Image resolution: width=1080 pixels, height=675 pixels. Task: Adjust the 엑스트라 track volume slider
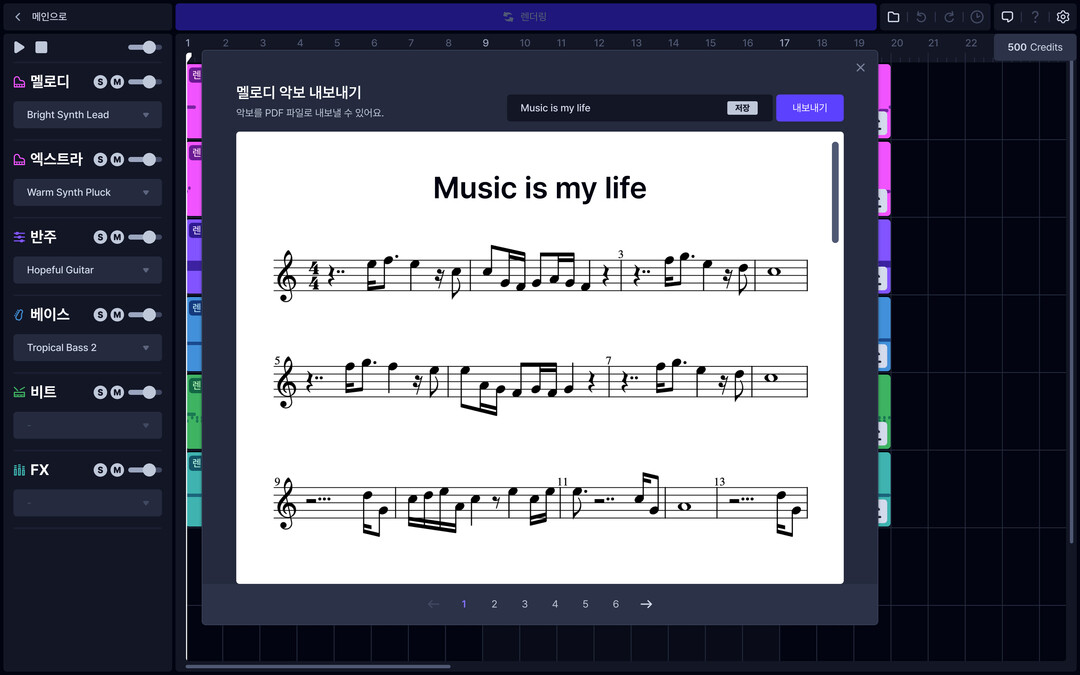coord(145,160)
